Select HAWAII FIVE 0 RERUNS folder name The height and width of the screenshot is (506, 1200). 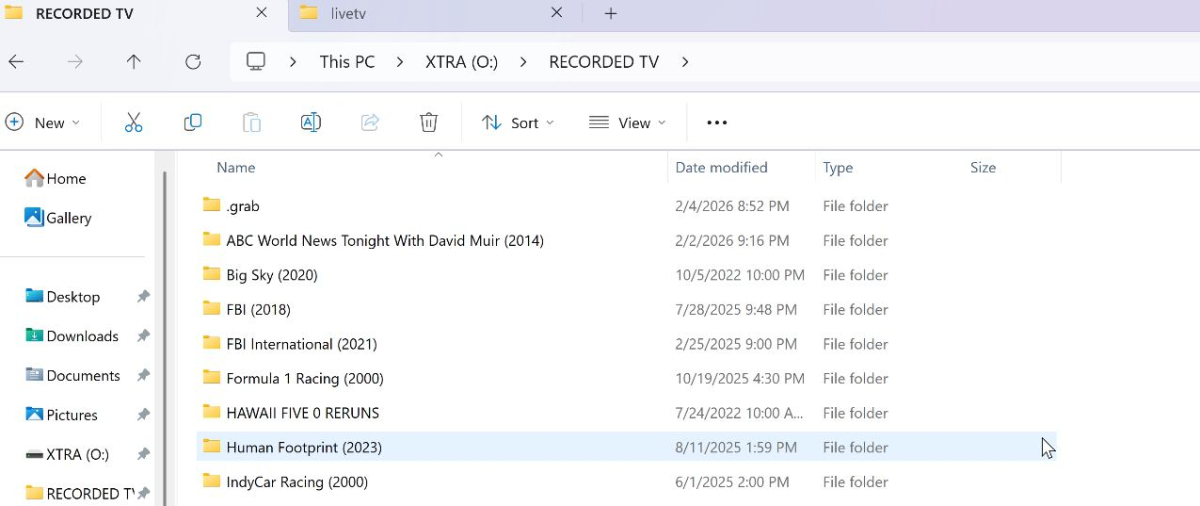coord(302,412)
